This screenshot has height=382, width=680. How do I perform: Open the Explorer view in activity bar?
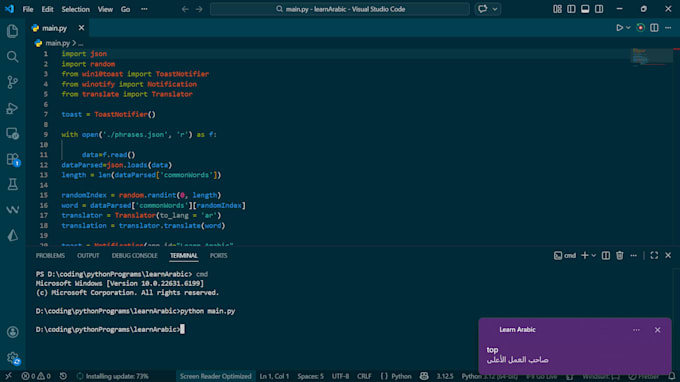click(13, 31)
